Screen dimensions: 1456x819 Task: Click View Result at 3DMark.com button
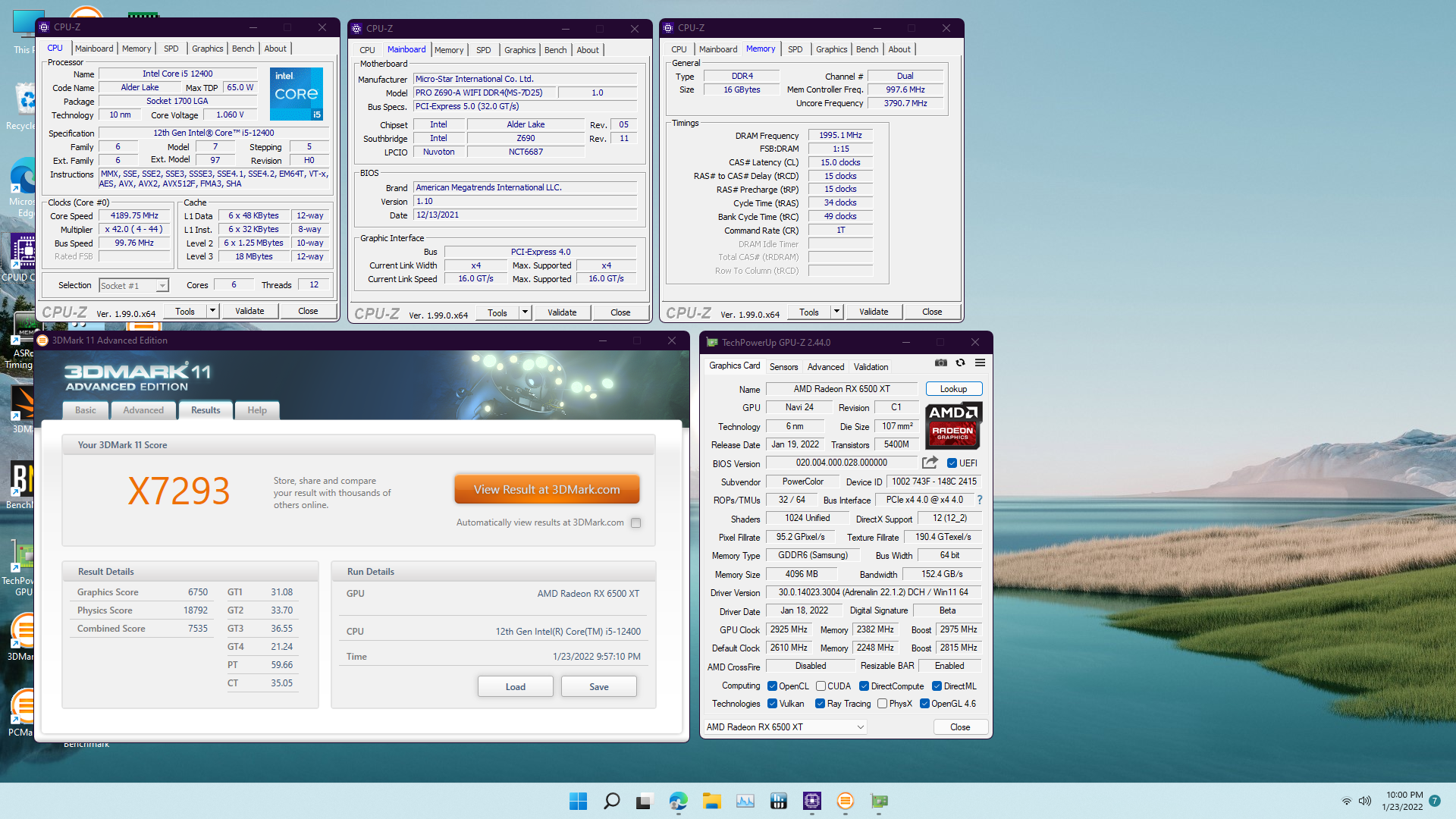click(x=547, y=490)
